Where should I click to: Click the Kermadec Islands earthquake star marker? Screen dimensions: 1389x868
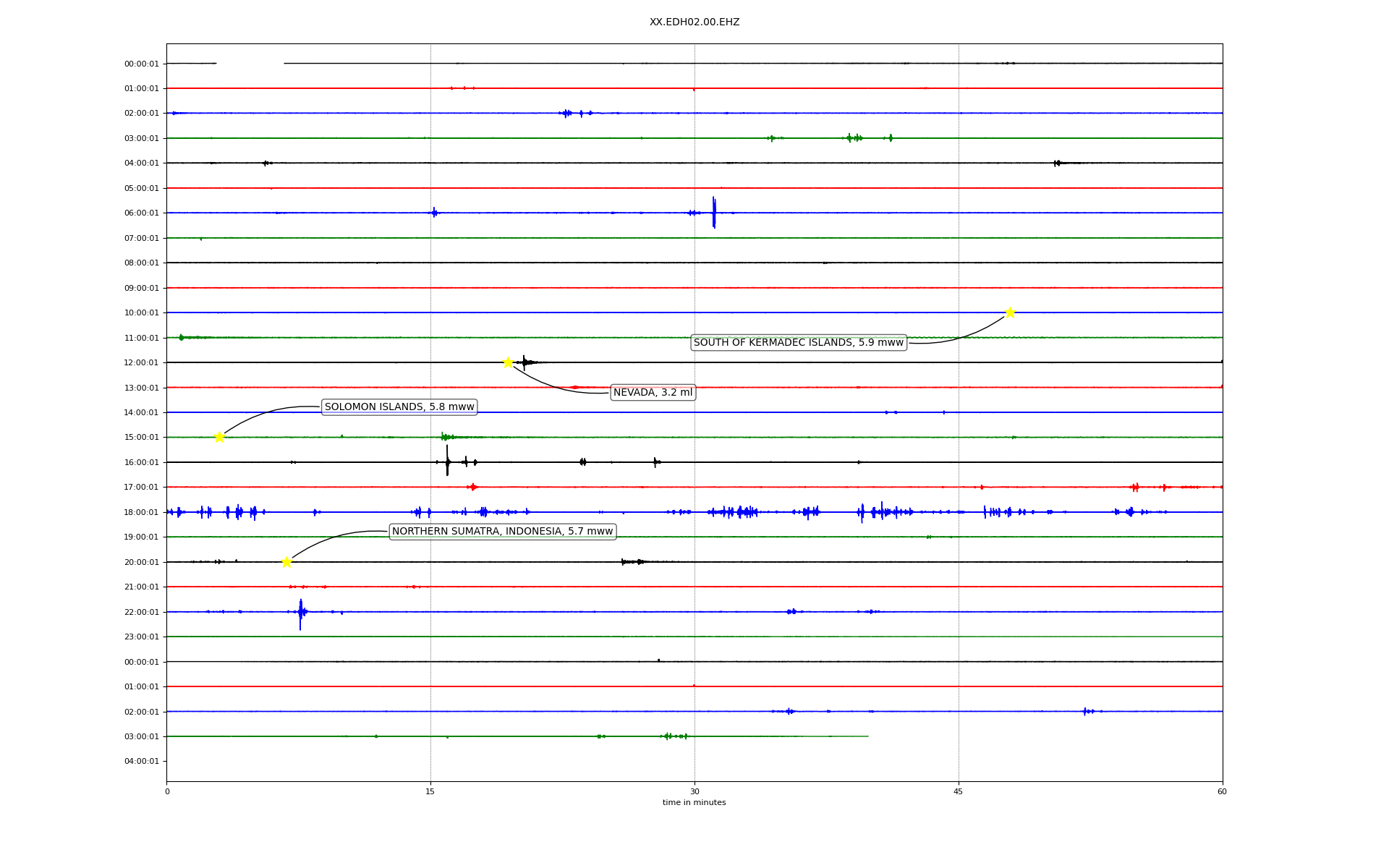tap(1010, 312)
